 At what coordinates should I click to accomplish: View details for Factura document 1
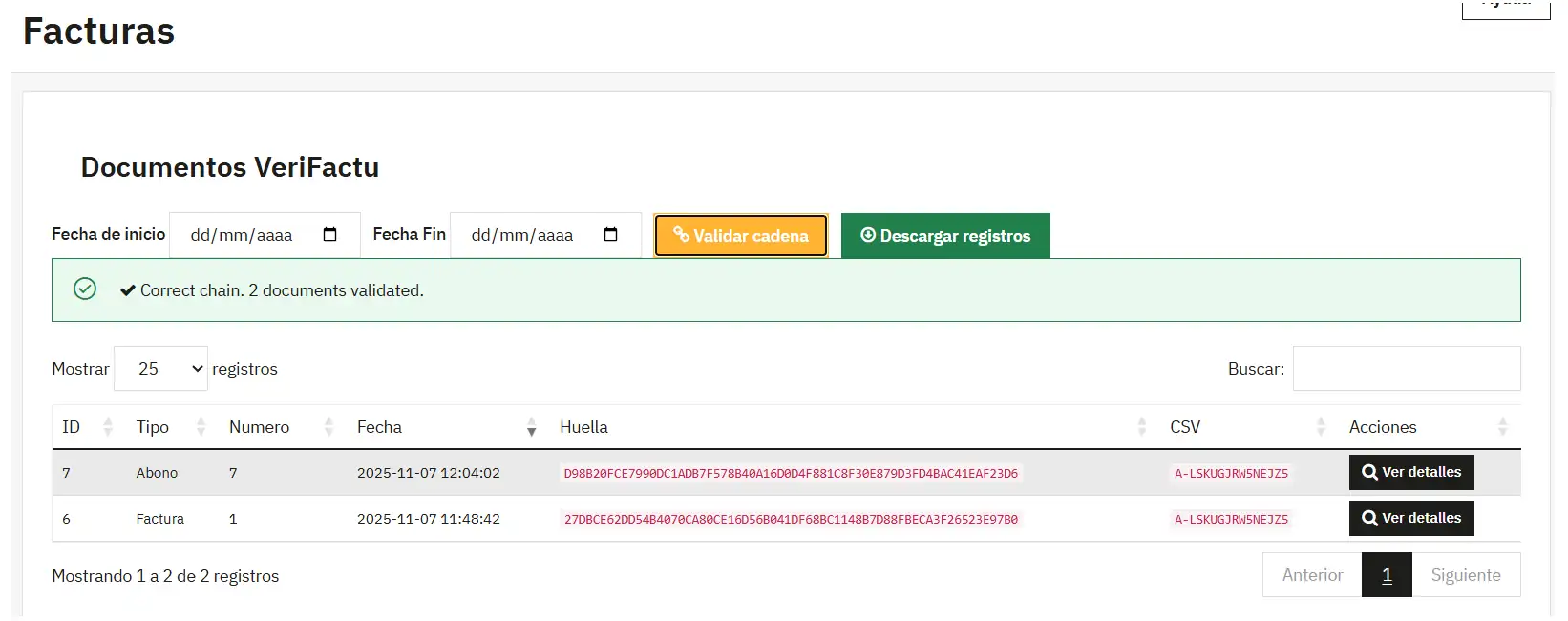(1410, 518)
